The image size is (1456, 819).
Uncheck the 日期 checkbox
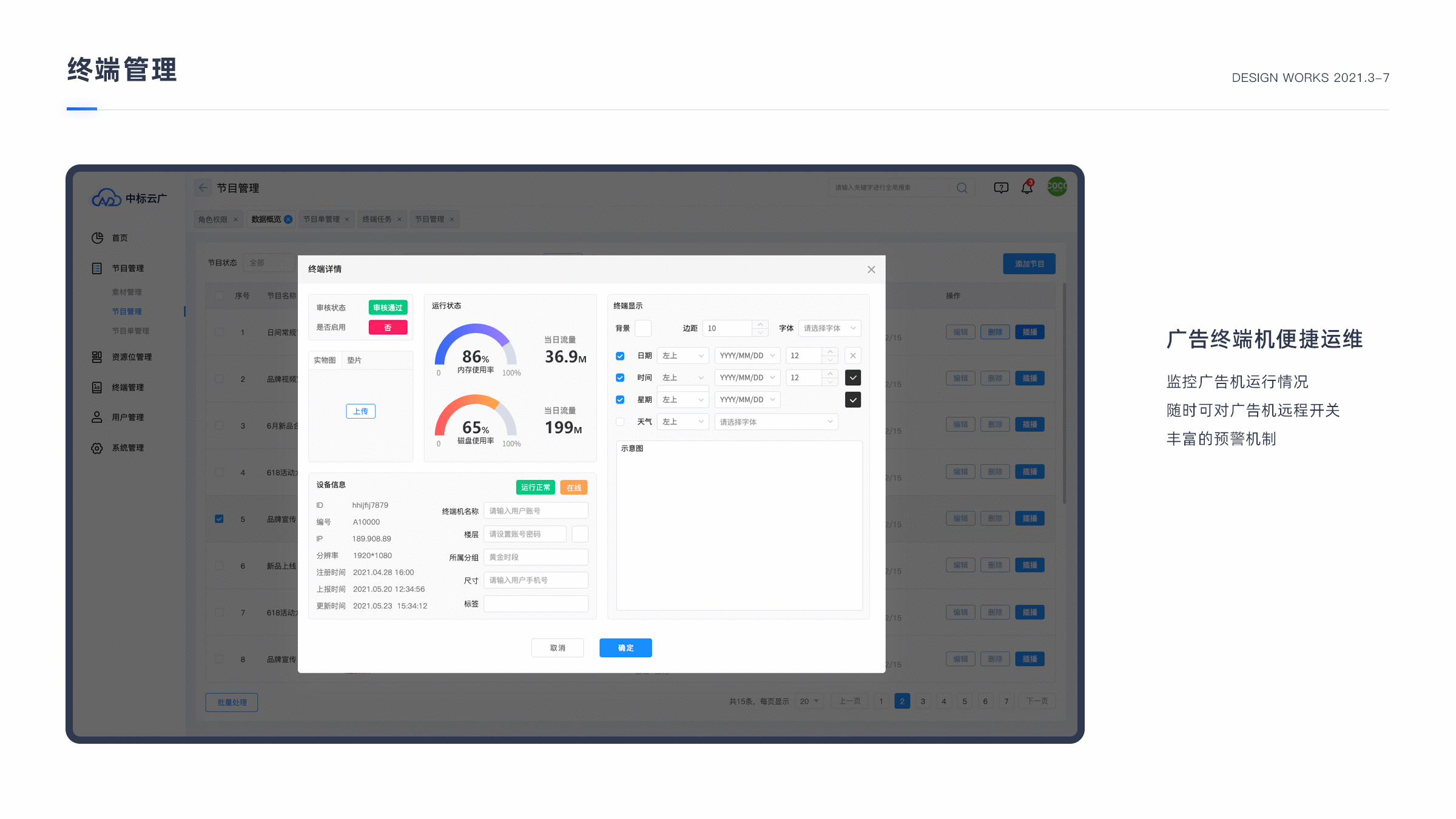pyautogui.click(x=620, y=356)
